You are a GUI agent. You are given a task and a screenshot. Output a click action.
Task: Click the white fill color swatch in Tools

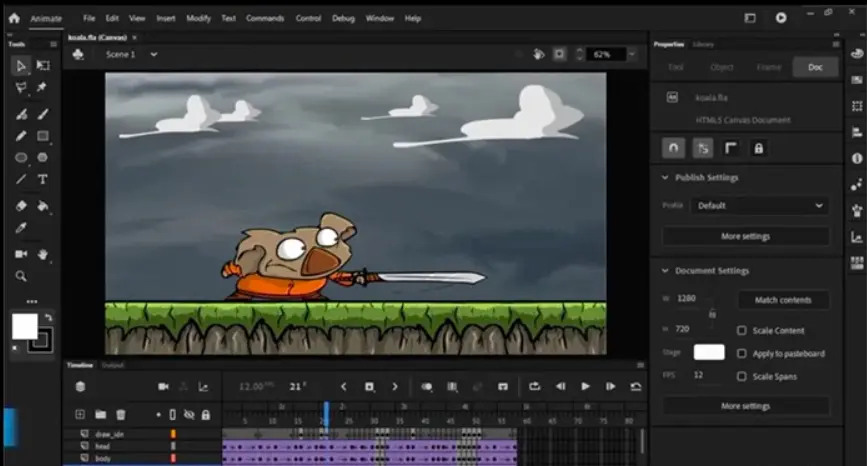click(x=25, y=326)
